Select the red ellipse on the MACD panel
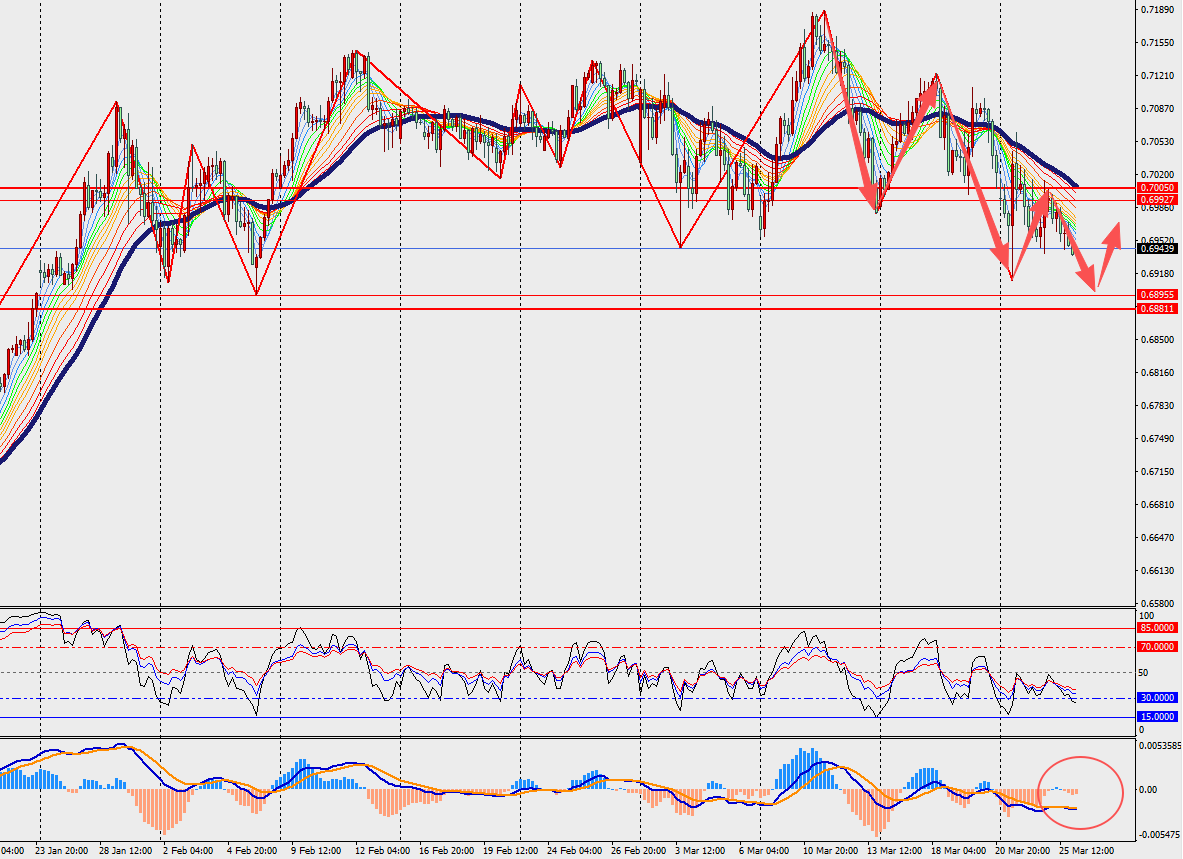 click(1080, 791)
